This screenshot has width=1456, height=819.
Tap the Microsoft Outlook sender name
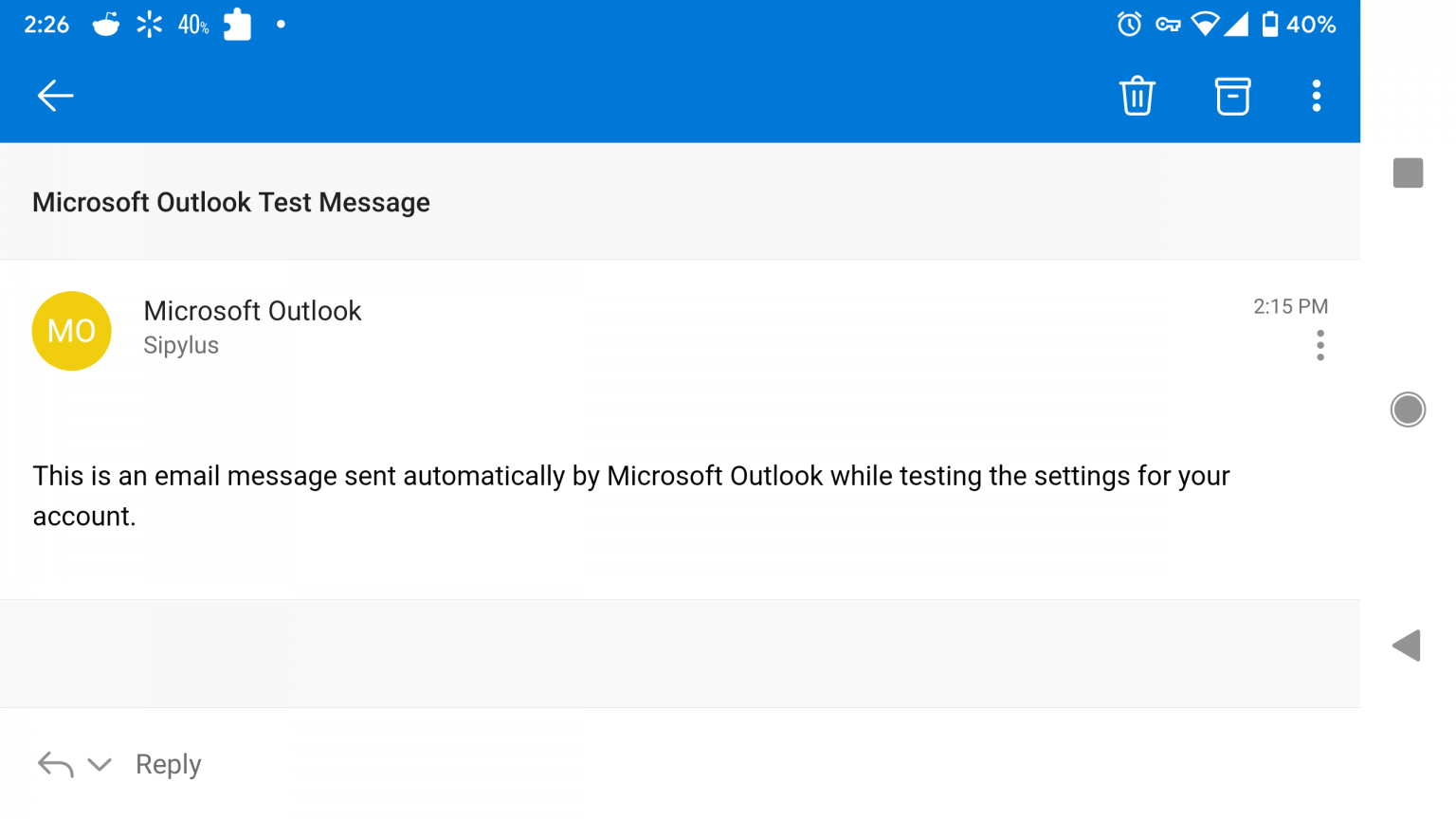[252, 311]
